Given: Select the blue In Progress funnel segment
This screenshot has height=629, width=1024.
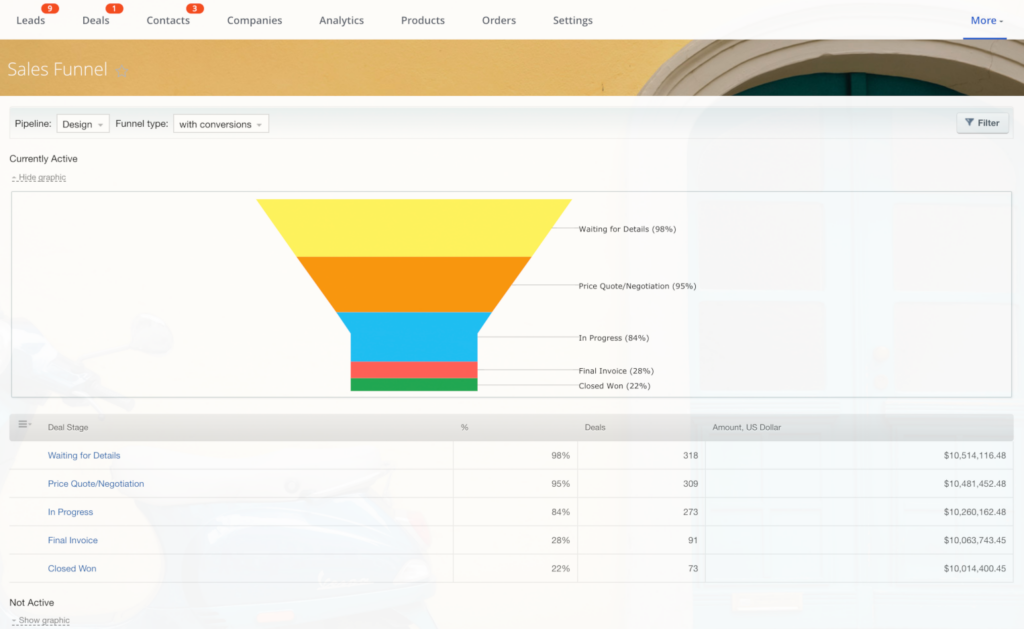Looking at the screenshot, I should point(413,337).
